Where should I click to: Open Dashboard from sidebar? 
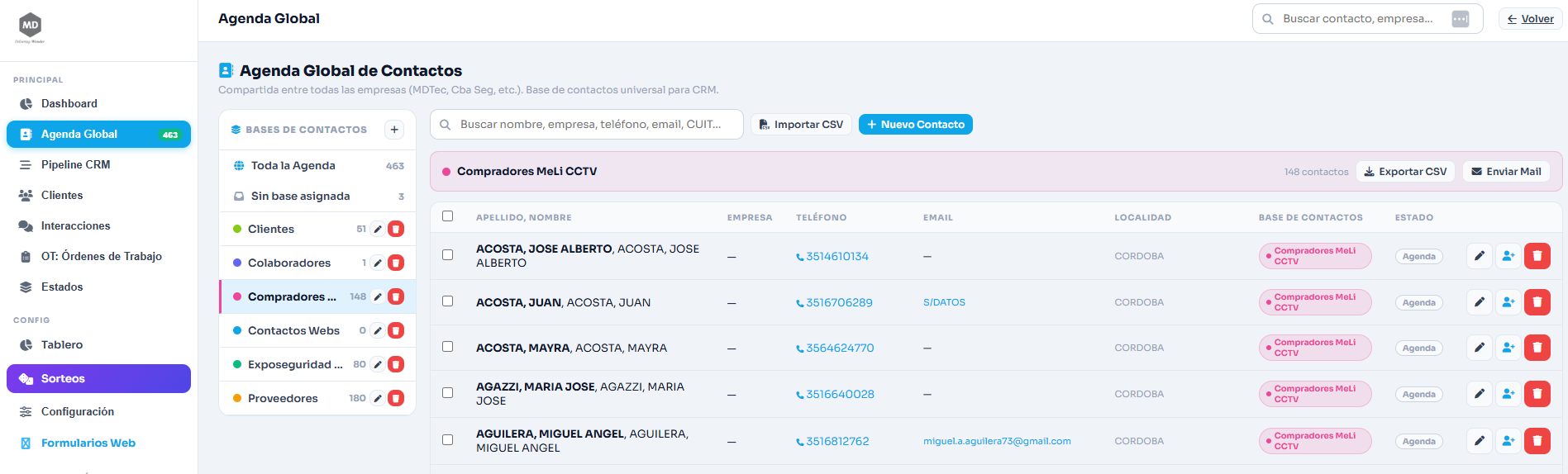[x=98, y=103]
